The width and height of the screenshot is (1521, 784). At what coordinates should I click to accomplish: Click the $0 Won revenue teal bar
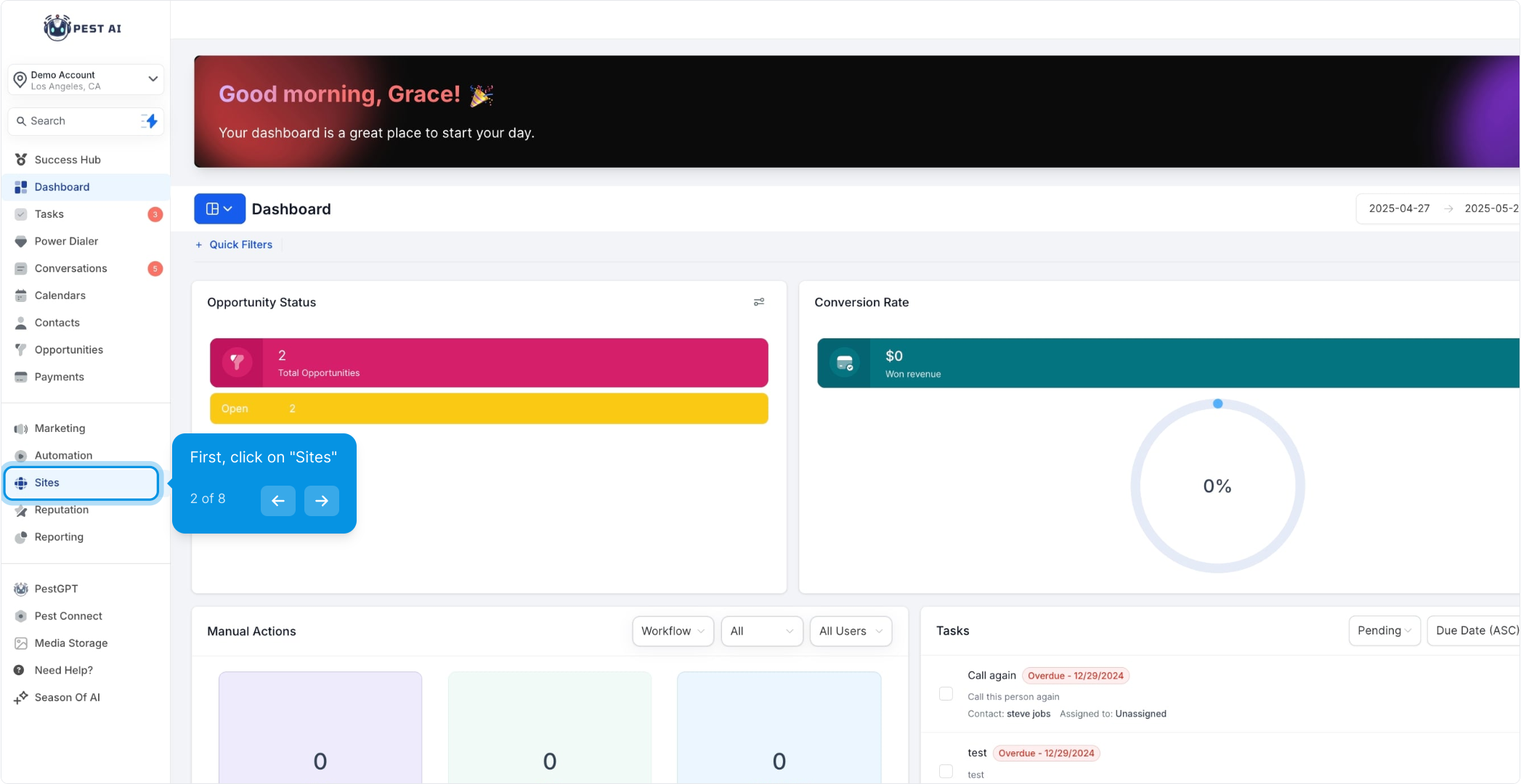[1169, 363]
